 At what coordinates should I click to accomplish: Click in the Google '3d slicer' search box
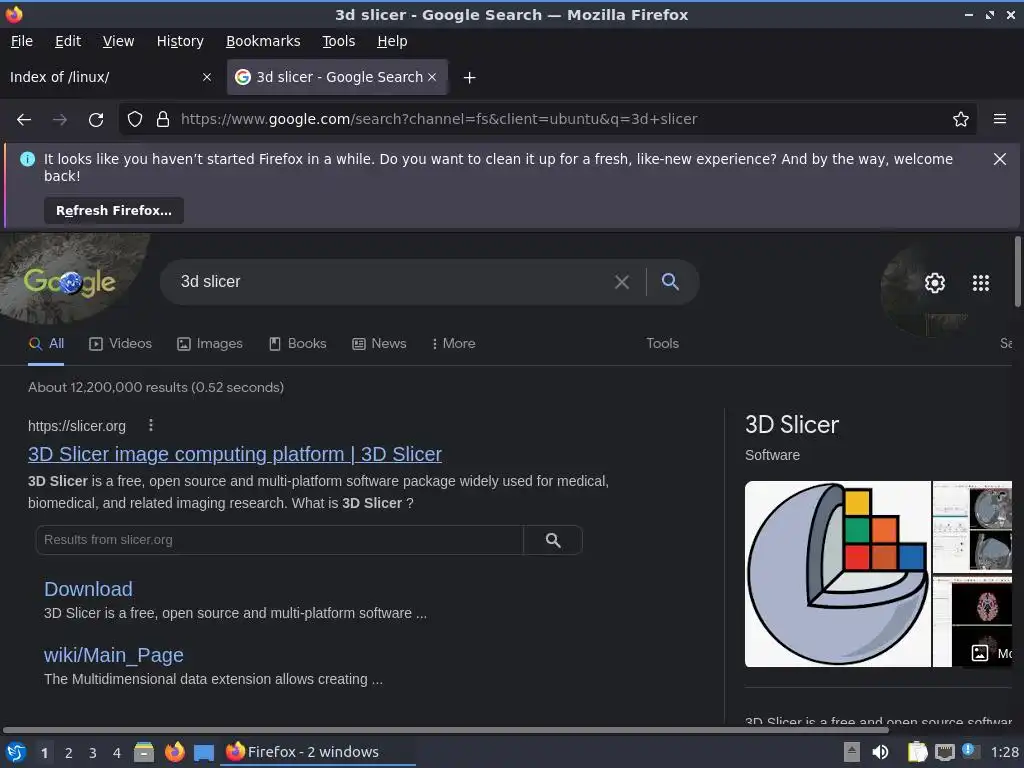pyautogui.click(x=392, y=282)
